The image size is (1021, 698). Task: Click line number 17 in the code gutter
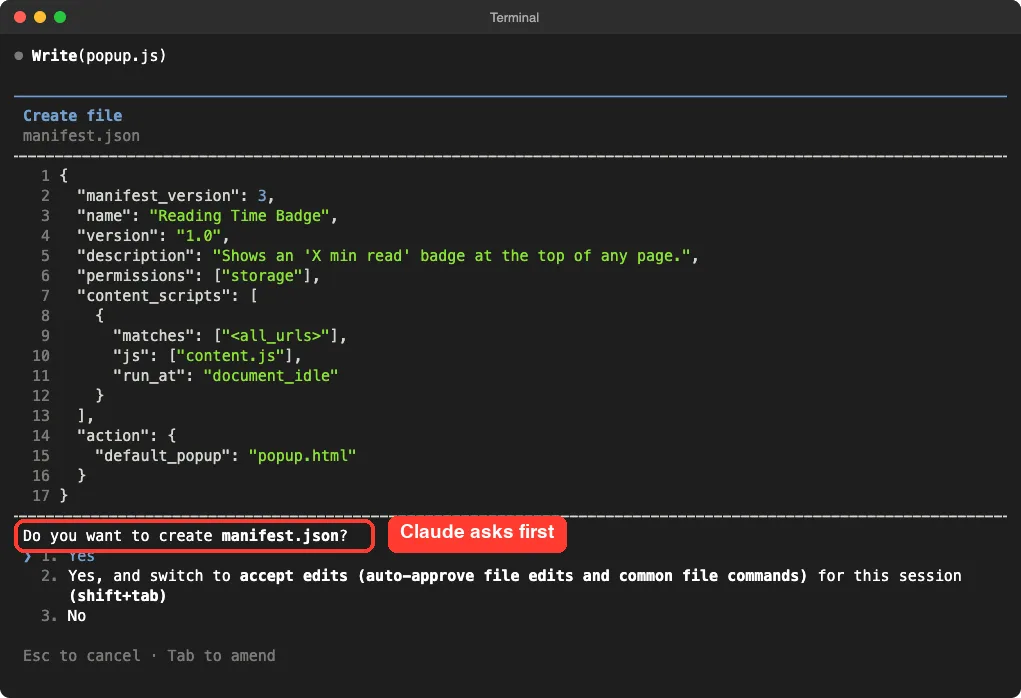coord(40,496)
